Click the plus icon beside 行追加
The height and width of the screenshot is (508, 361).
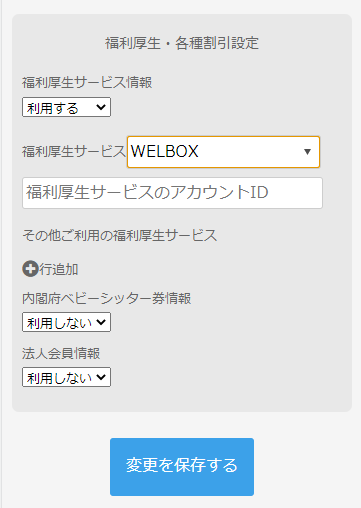[30, 269]
